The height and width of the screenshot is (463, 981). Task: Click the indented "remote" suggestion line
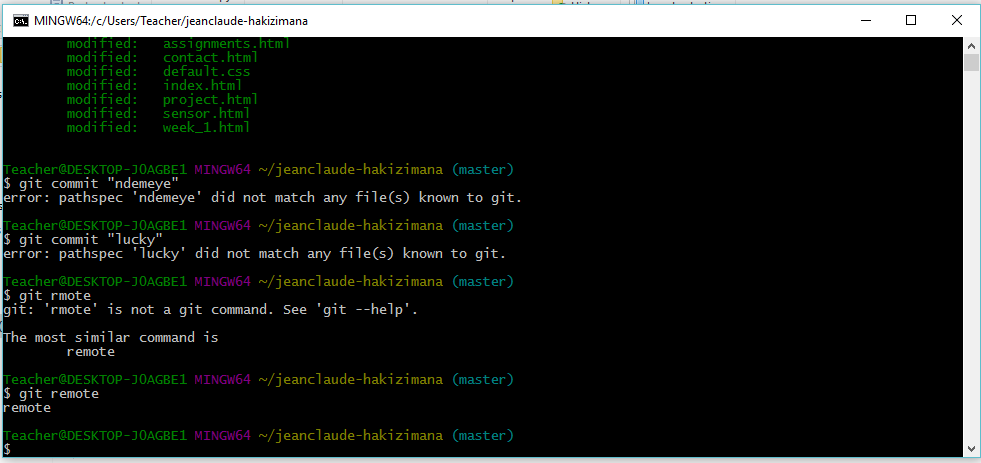click(x=91, y=352)
